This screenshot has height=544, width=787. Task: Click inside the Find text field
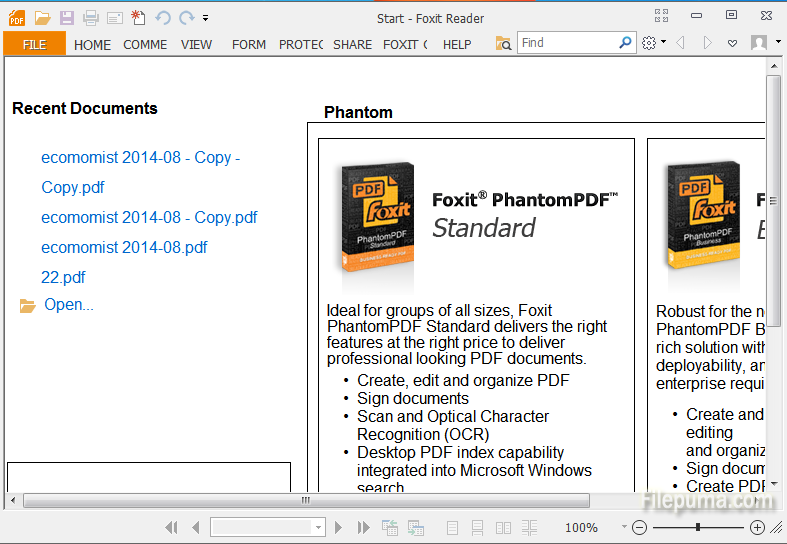567,43
